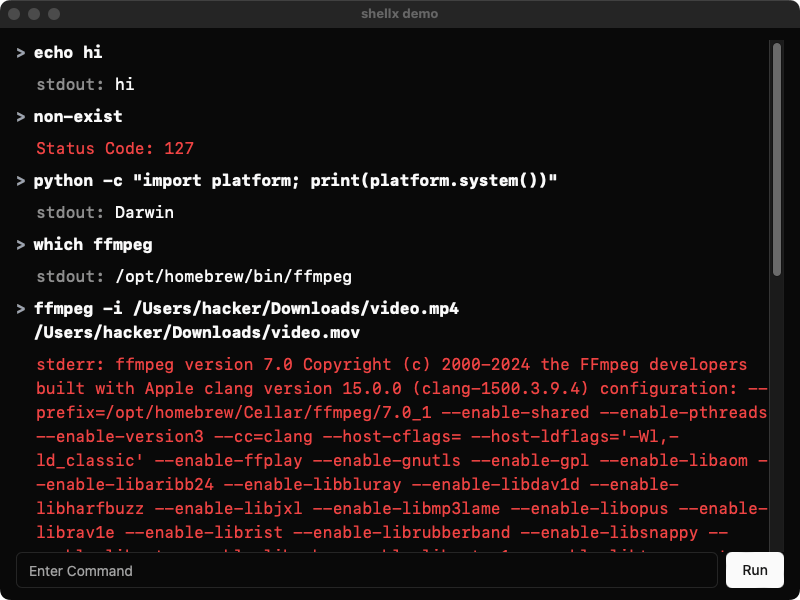This screenshot has height=600, width=800.
Task: Click the vertical scrollbar thumb
Action: click(777, 159)
